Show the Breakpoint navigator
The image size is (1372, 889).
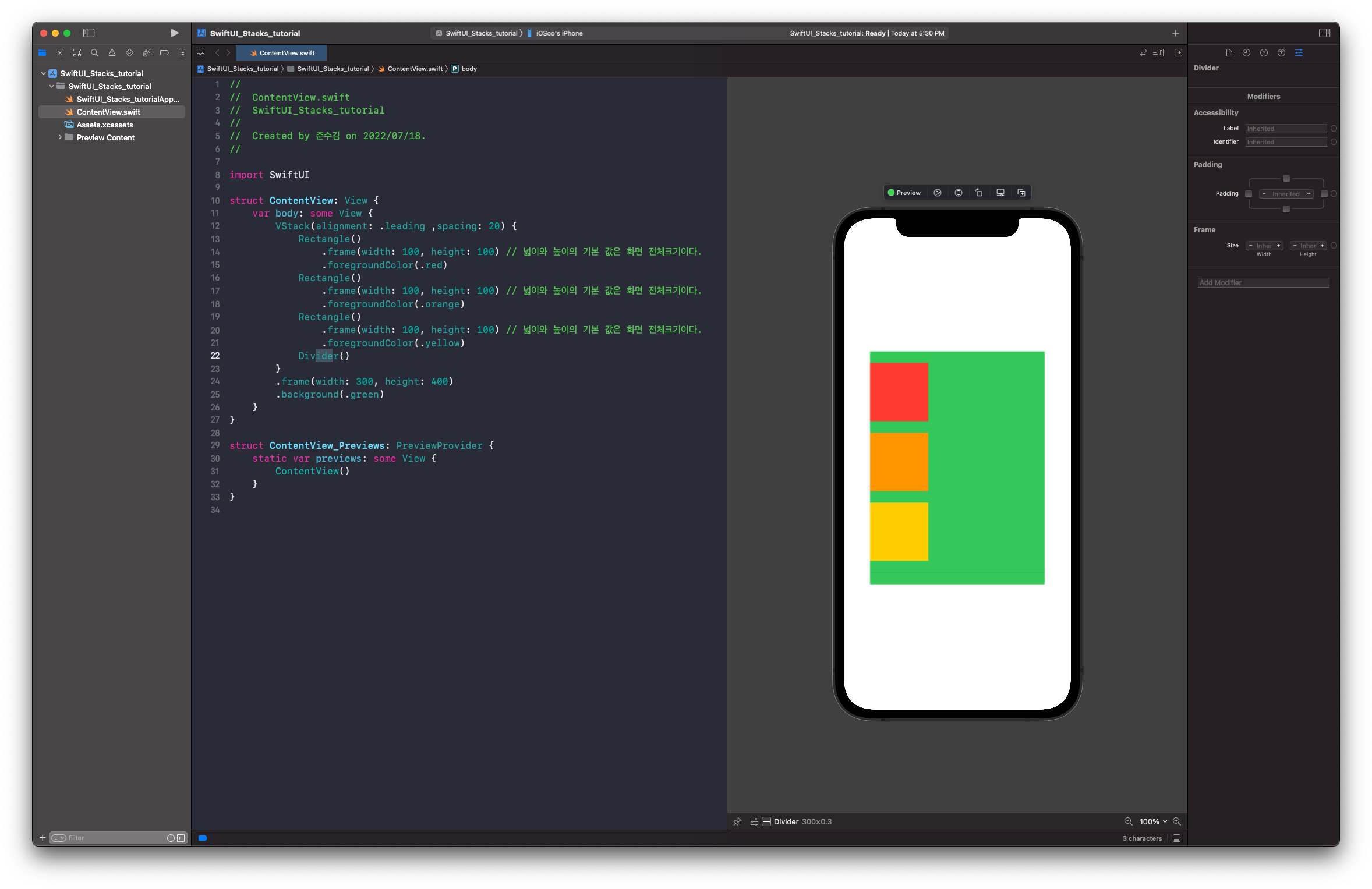[164, 53]
